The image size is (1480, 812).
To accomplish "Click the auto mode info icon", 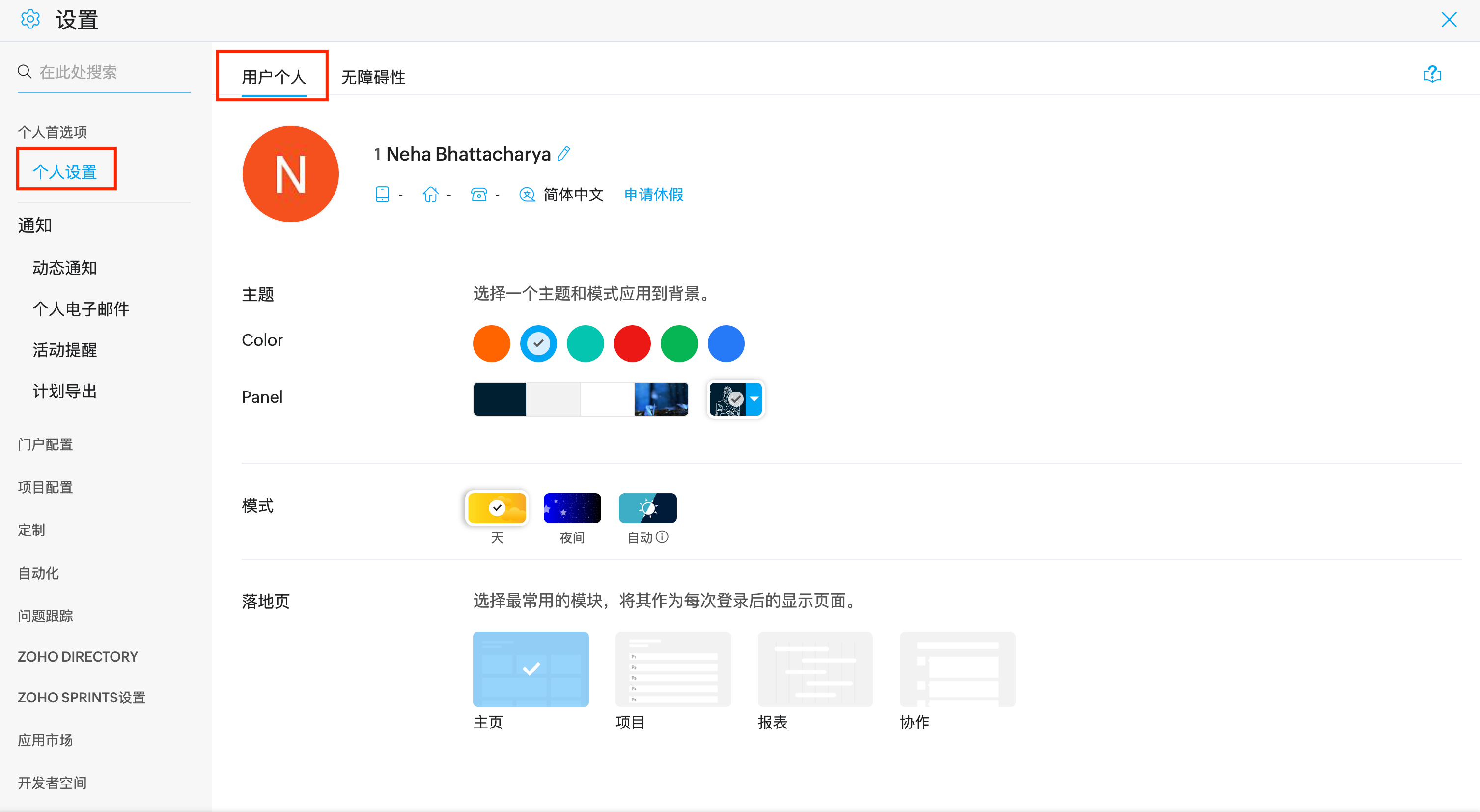I will click(663, 537).
